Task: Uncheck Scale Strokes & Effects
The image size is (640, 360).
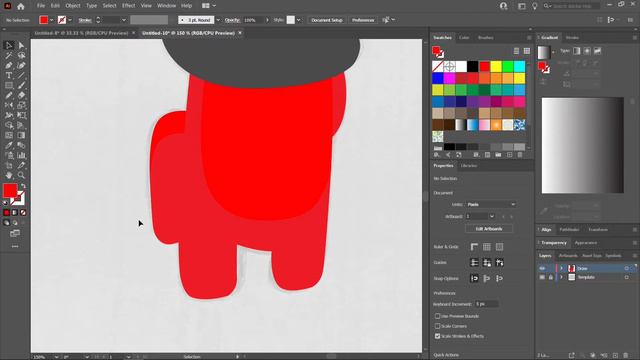Action: point(437,336)
